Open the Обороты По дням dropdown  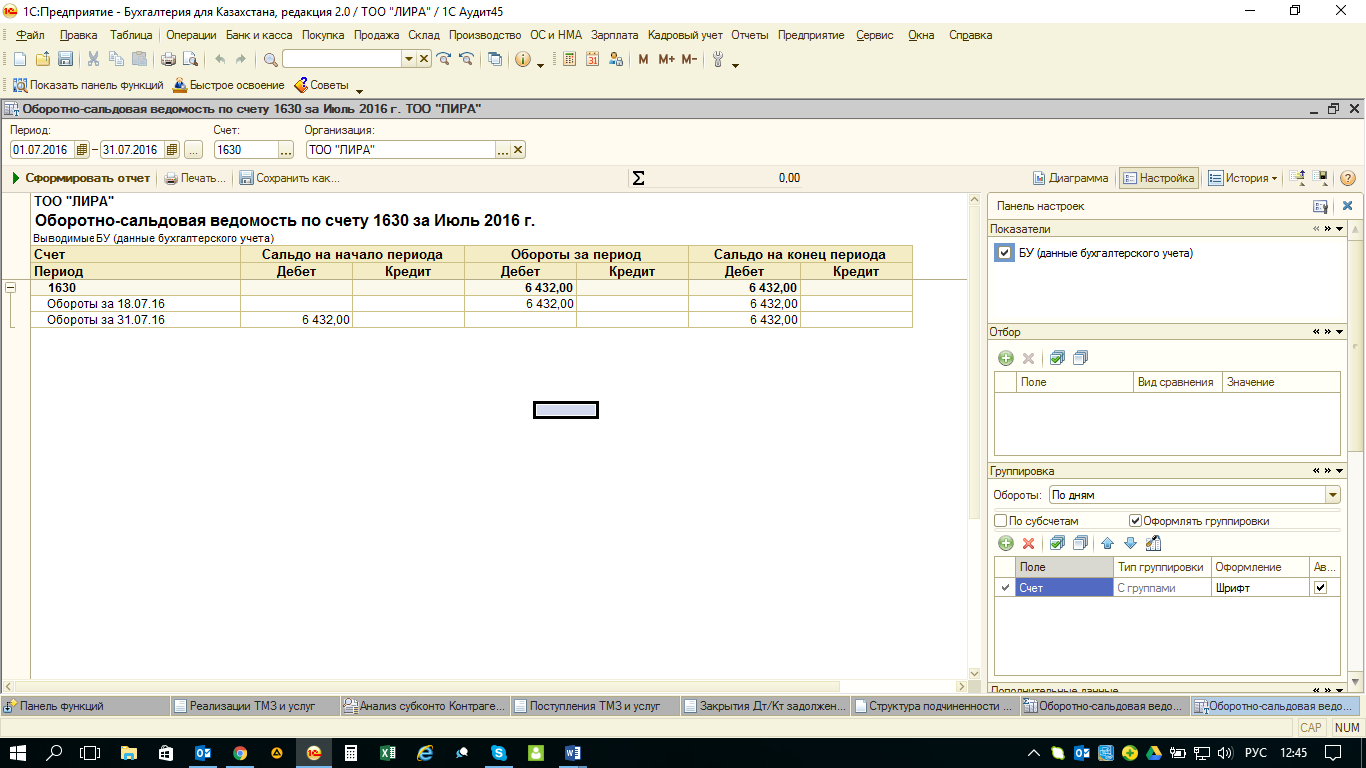click(x=1332, y=495)
